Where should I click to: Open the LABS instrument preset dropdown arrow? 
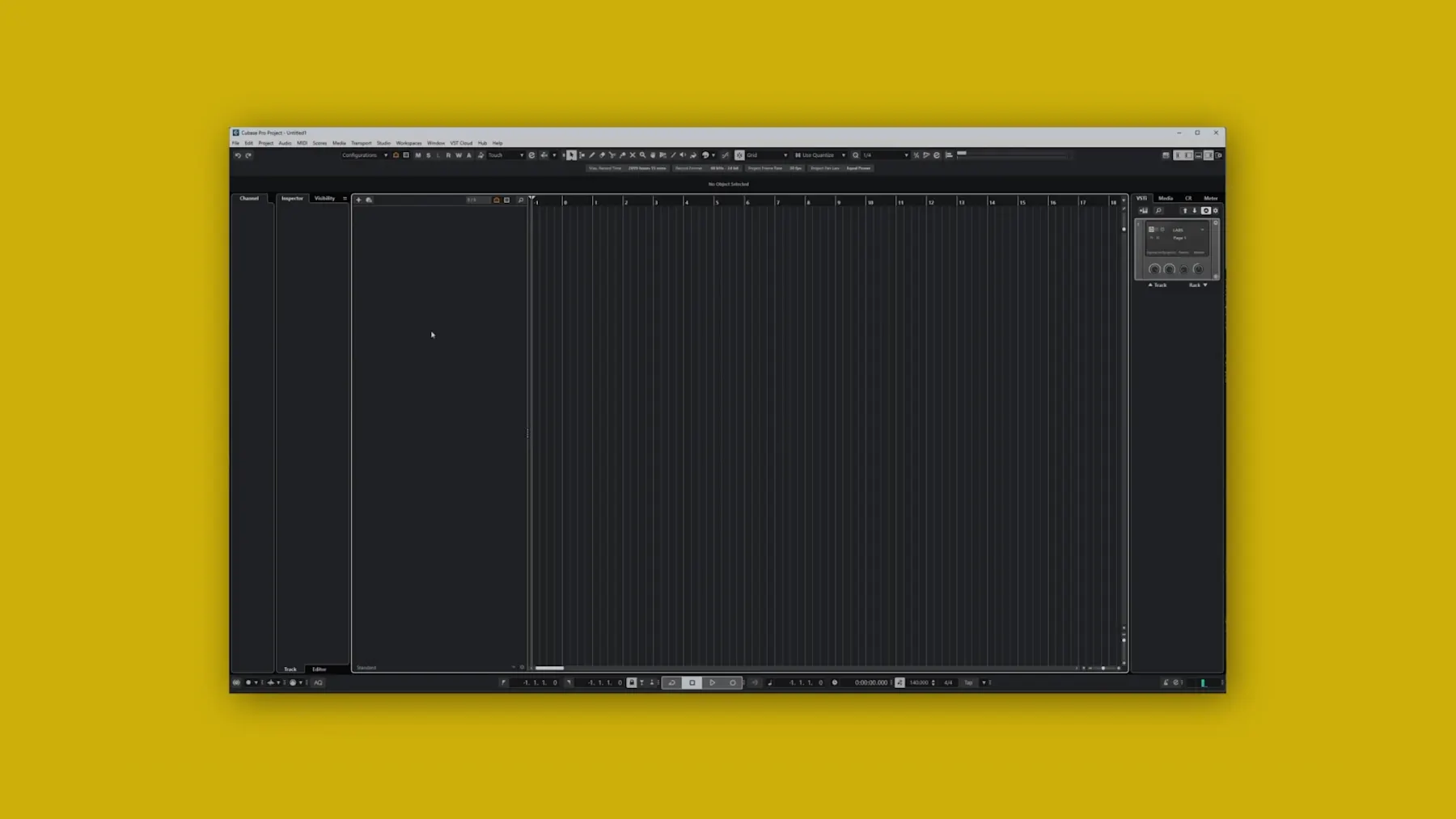pyautogui.click(x=1202, y=230)
